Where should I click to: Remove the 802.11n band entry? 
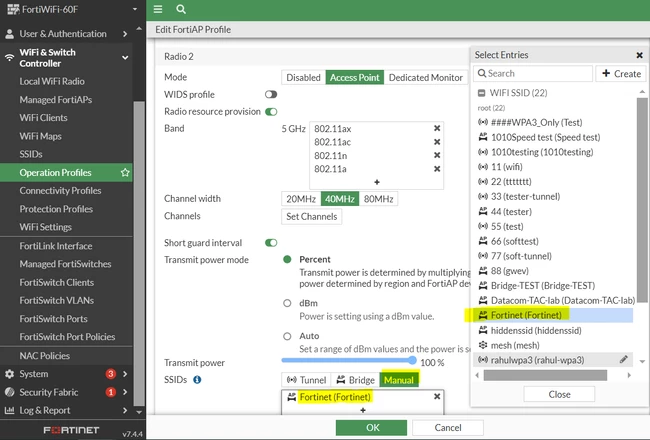[437, 155]
